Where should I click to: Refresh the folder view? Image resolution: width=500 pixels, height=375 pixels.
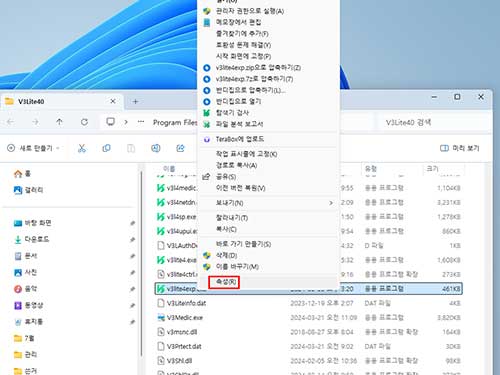84,122
